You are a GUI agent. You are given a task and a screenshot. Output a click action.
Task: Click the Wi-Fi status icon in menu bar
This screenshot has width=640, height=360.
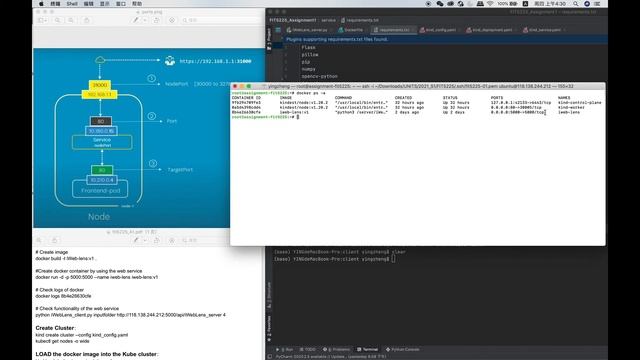[x=490, y=4]
